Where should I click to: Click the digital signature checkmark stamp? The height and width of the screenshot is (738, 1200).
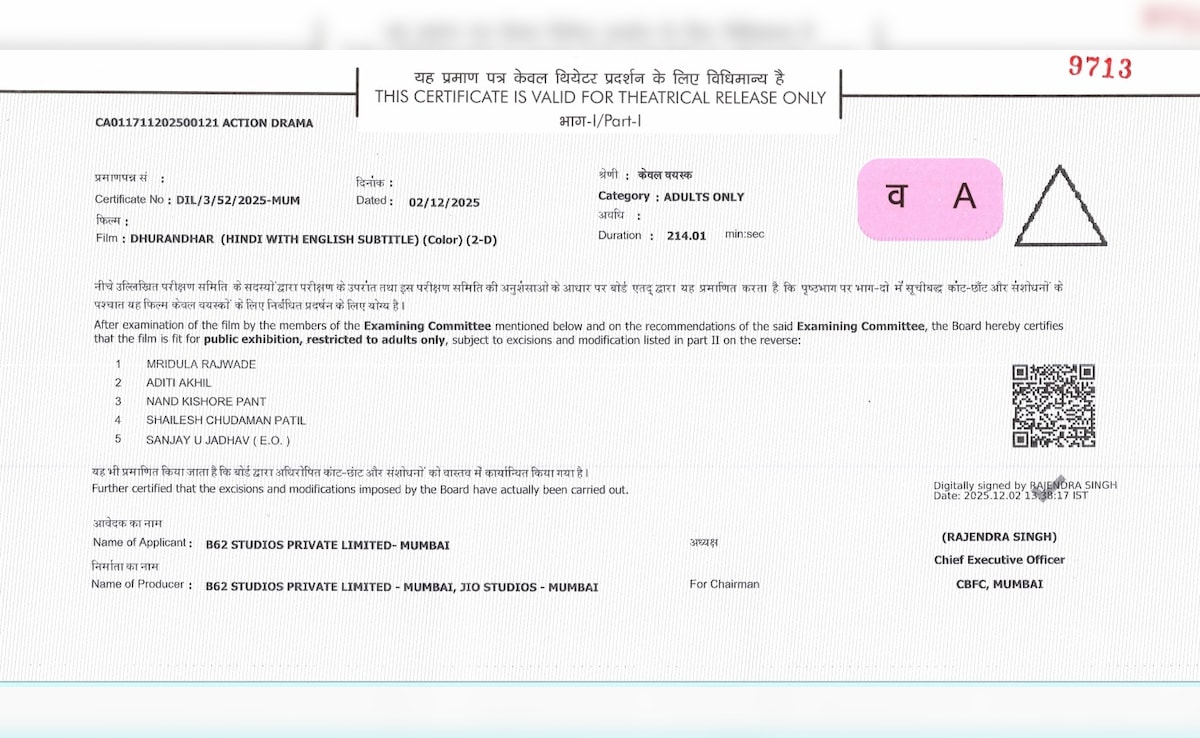[x=1054, y=485]
